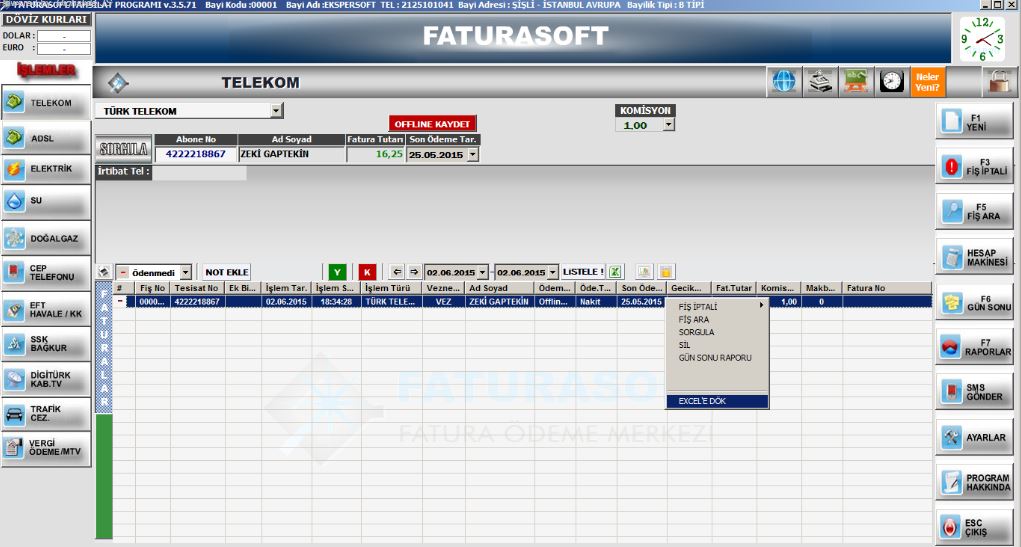Open the KOMİSYON value dropdown
The image size is (1021, 547).
click(x=668, y=125)
